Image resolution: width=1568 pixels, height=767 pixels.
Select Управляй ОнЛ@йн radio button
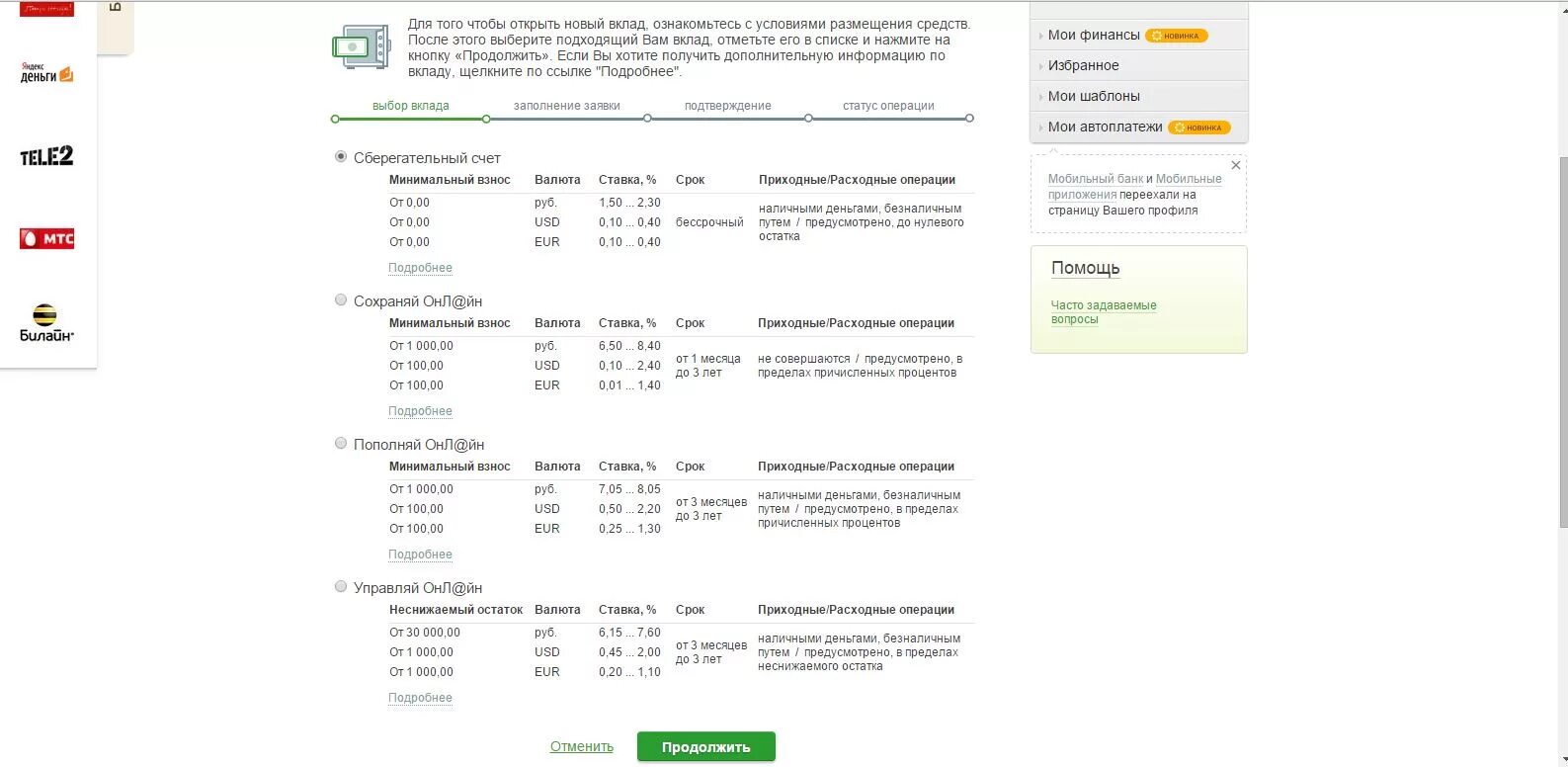coord(341,587)
